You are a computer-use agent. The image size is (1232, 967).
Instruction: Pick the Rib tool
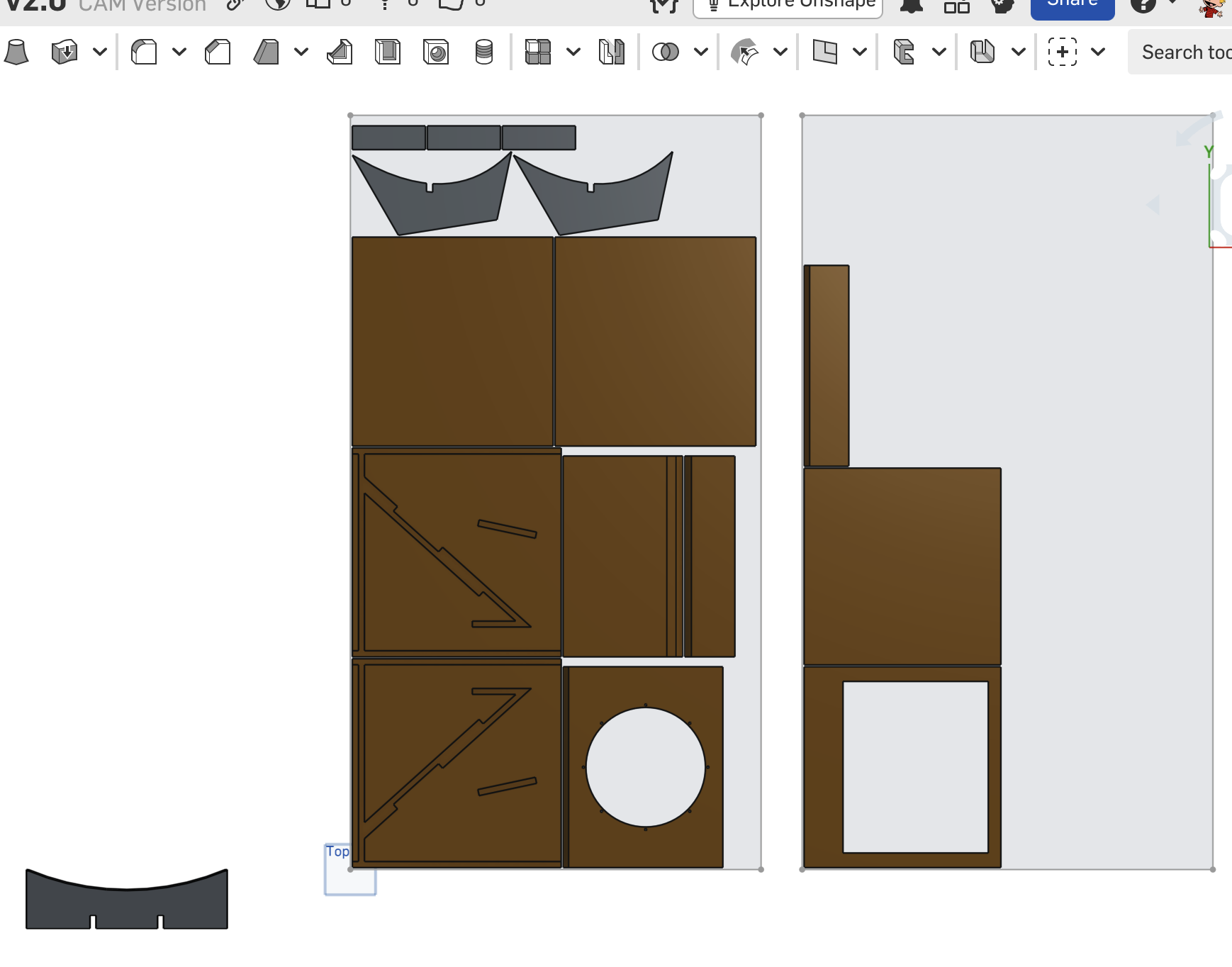340,52
